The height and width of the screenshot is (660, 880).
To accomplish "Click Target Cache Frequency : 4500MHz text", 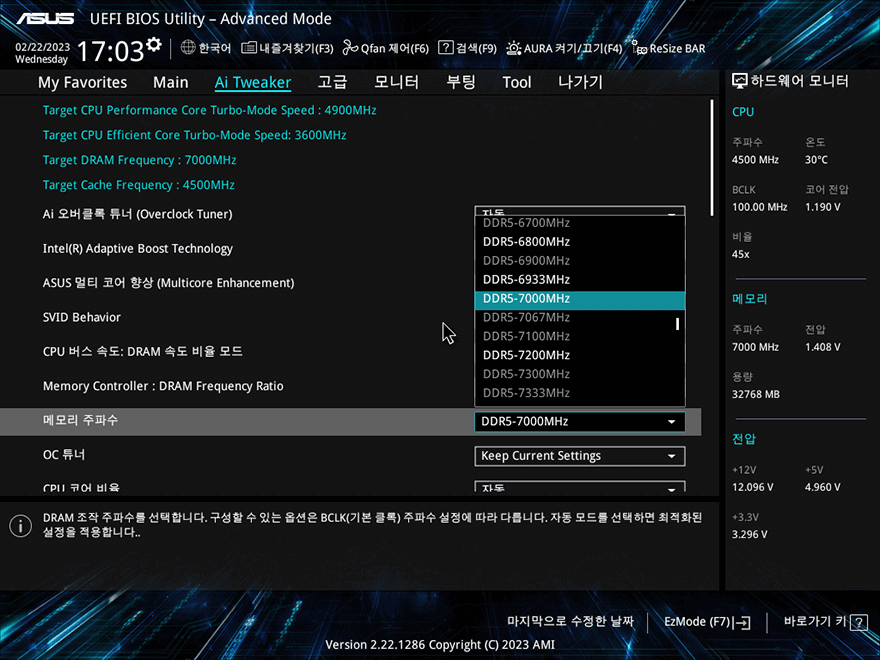I will click(x=139, y=185).
